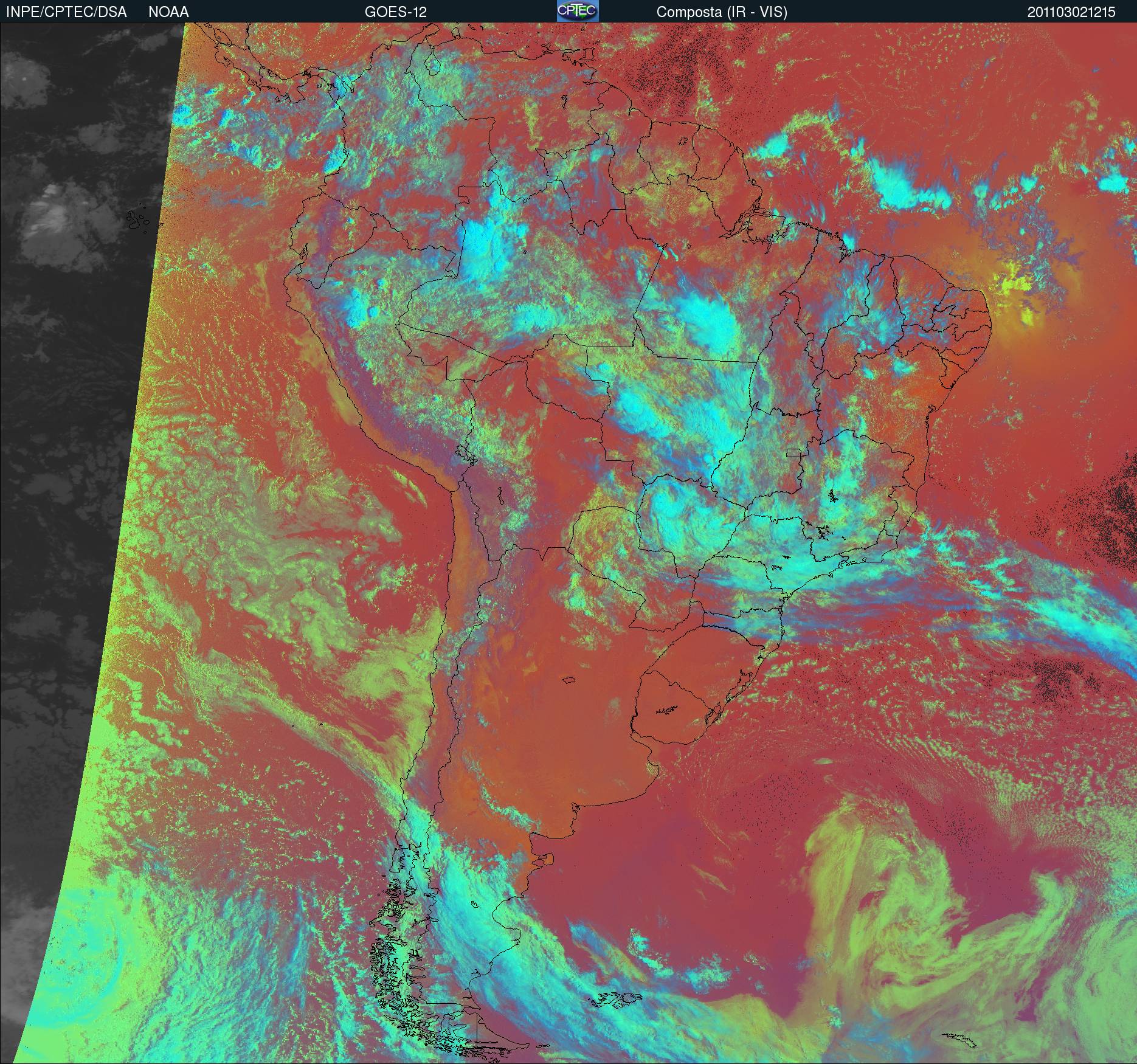1137x1064 pixels.
Task: Select the NOAA label in header
Action: [168, 12]
